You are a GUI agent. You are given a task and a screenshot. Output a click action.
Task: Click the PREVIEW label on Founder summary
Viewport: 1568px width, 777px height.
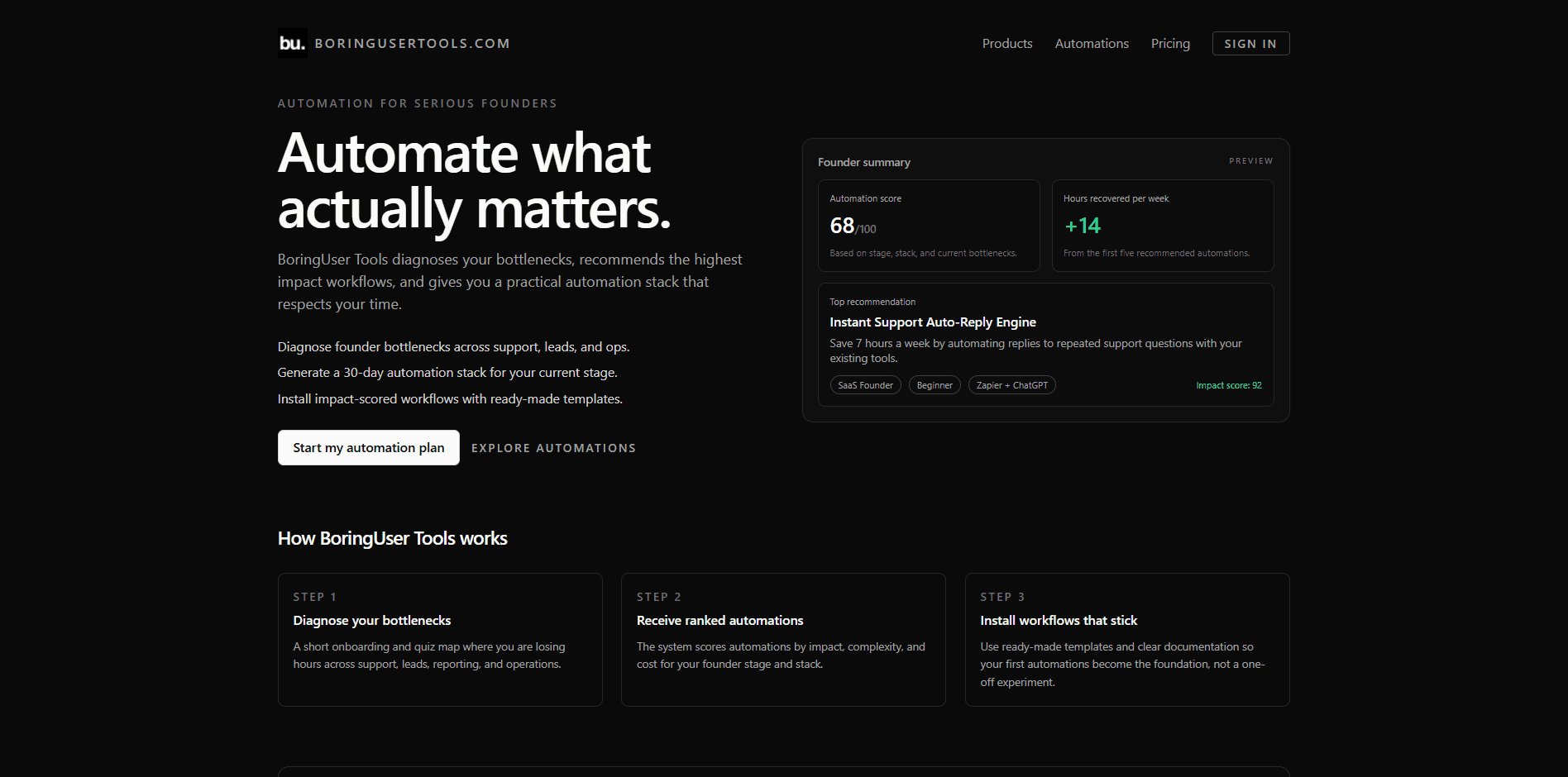pos(1250,160)
